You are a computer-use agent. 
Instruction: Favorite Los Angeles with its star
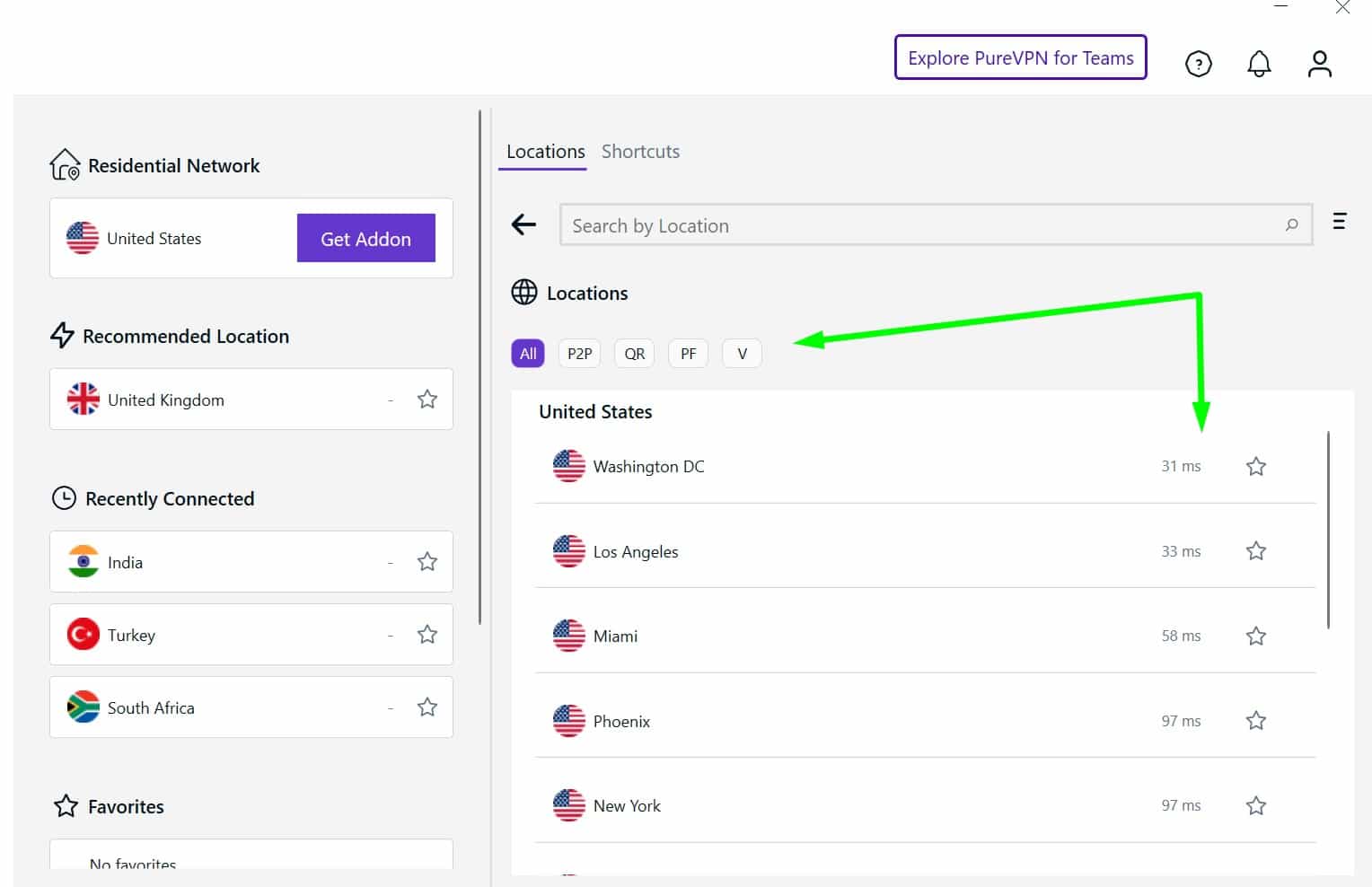[1256, 550]
